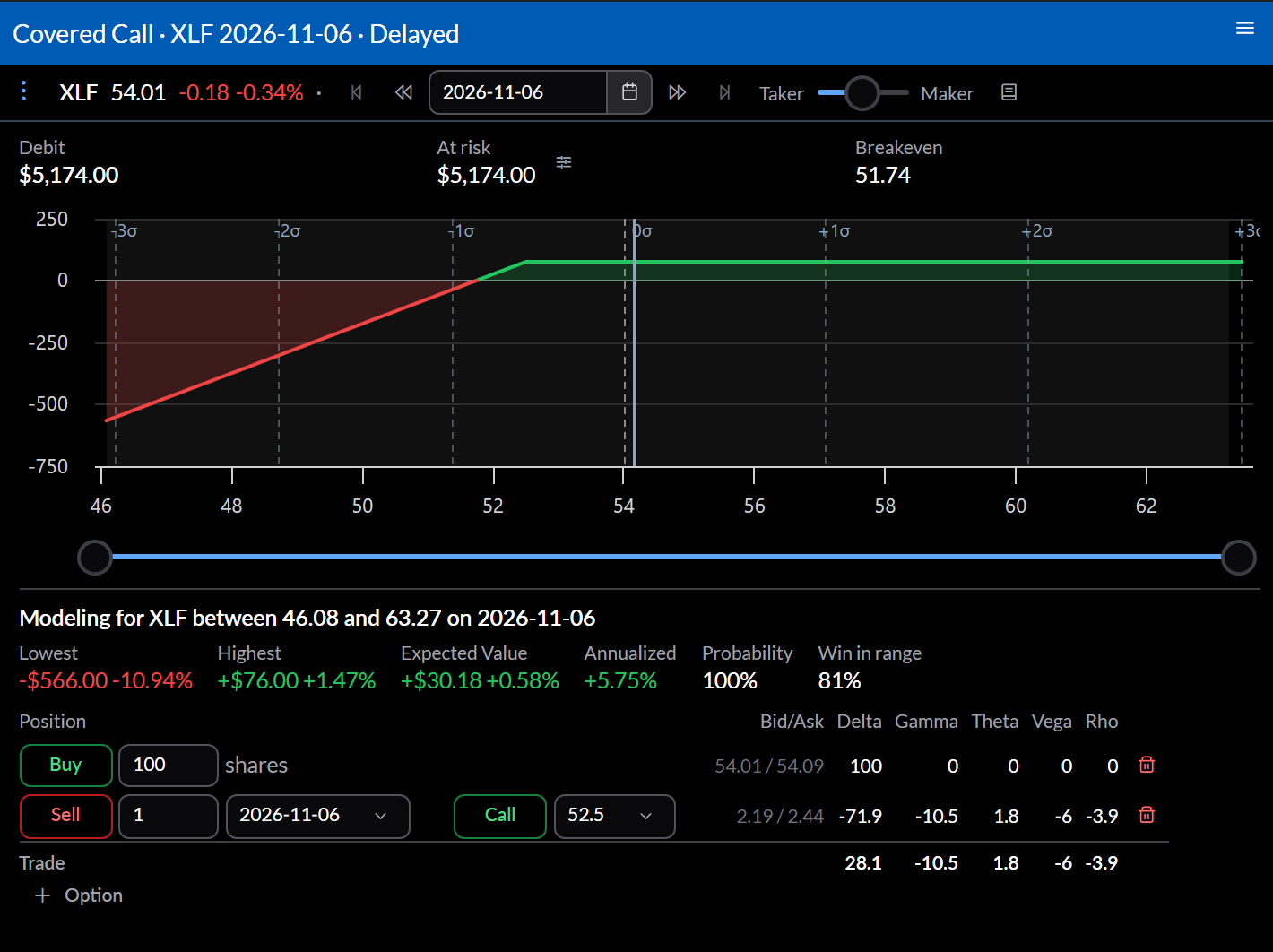
Task: Edit the date field showing 2026-11-06
Action: click(518, 92)
